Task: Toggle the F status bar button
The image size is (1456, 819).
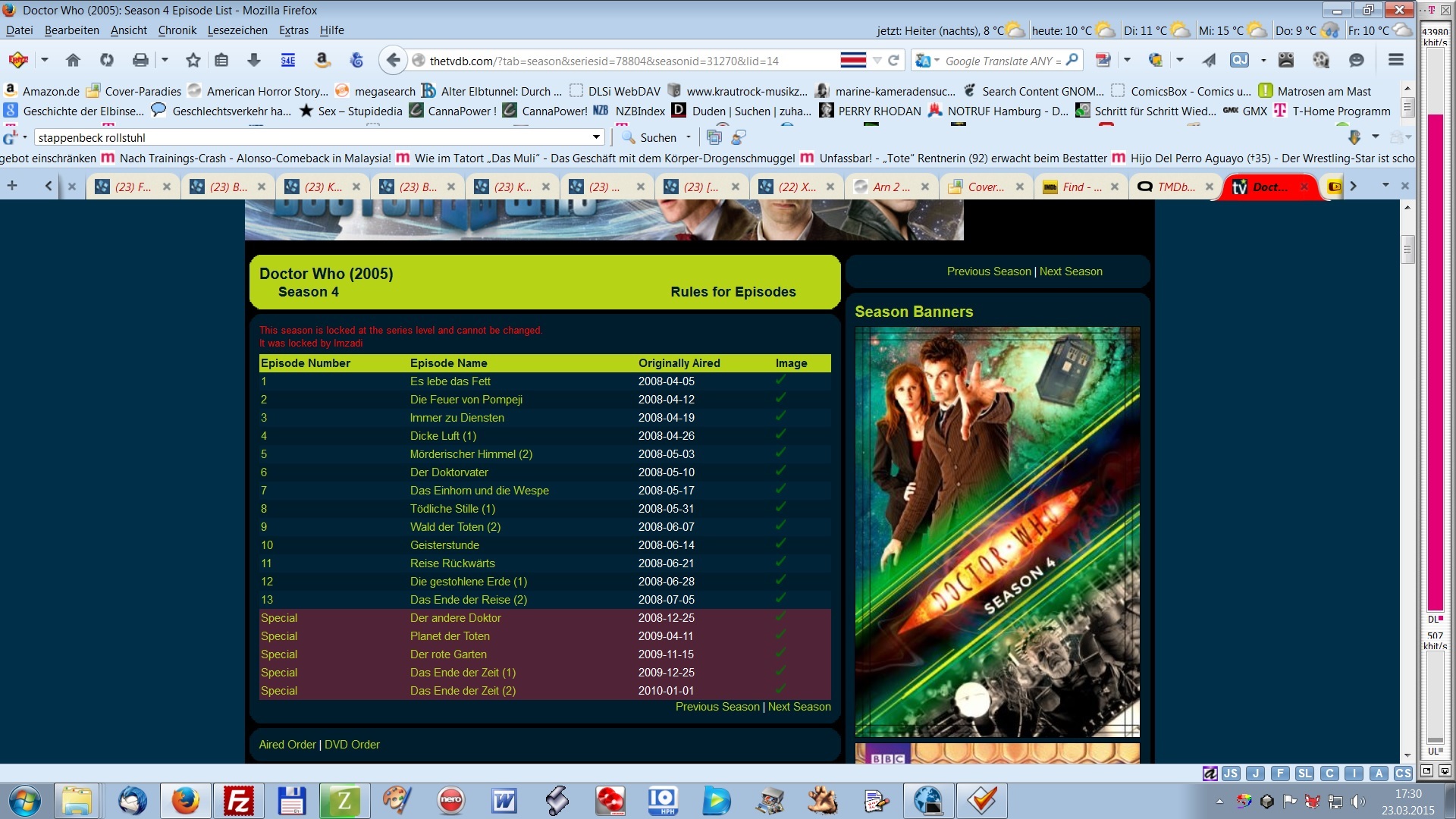Action: click(x=1280, y=773)
